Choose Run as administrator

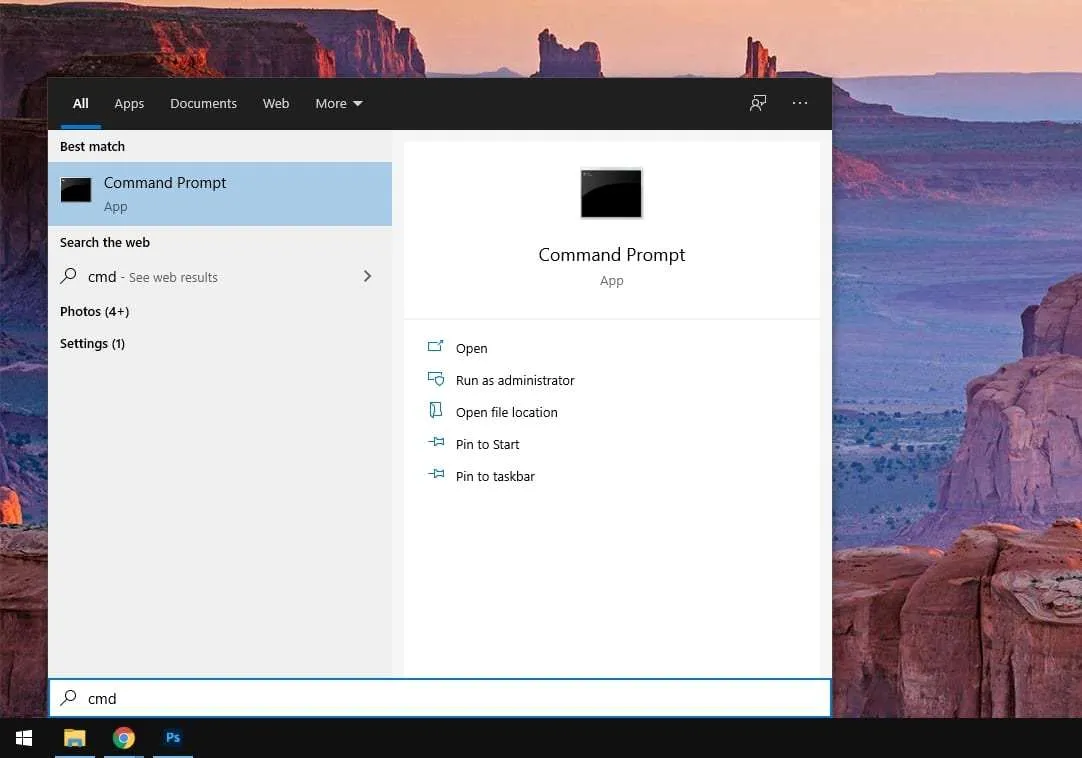point(515,380)
